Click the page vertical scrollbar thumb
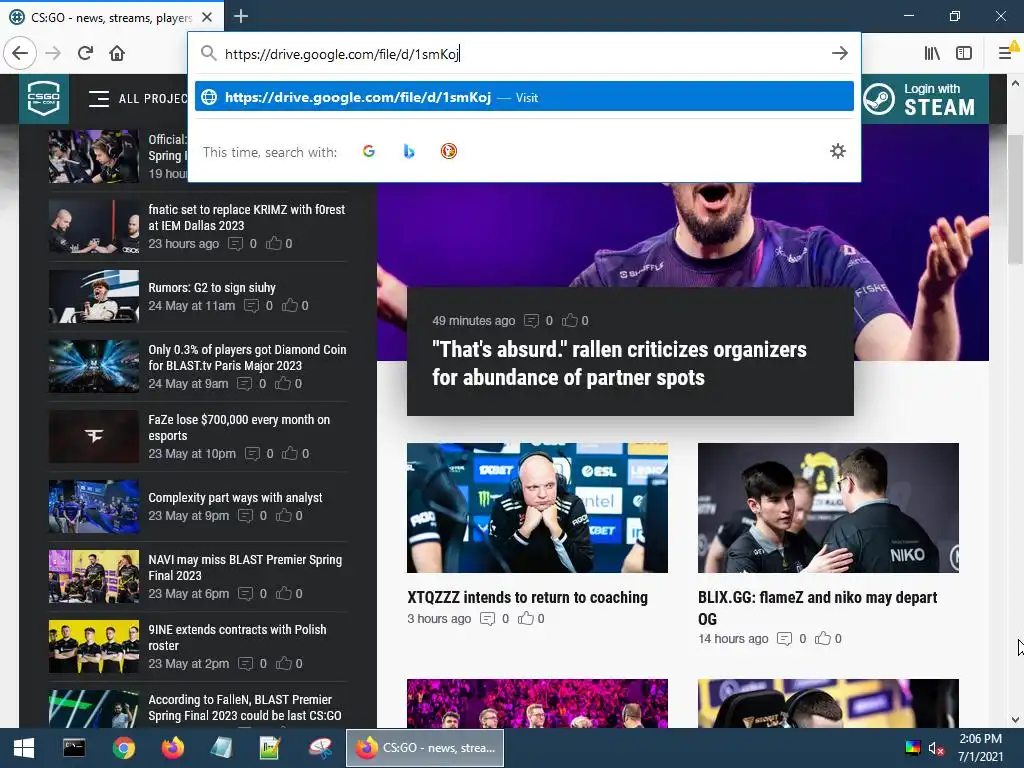The height and width of the screenshot is (768, 1024). 1015,199
